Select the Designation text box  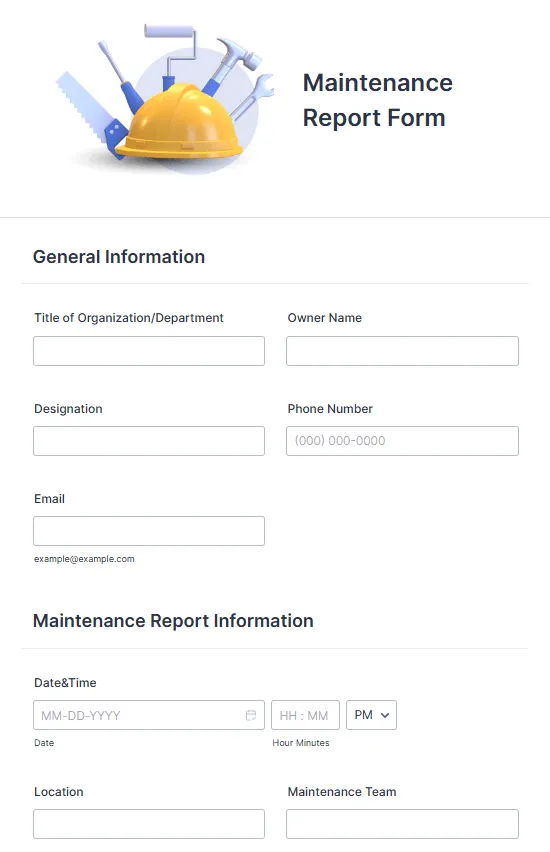[149, 441]
